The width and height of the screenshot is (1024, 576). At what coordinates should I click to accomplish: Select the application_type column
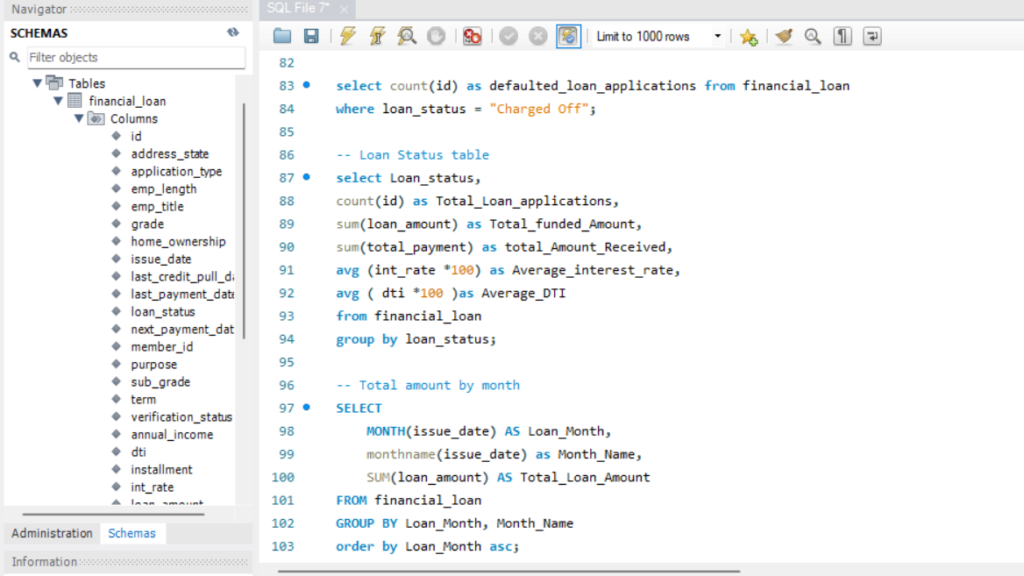(176, 171)
